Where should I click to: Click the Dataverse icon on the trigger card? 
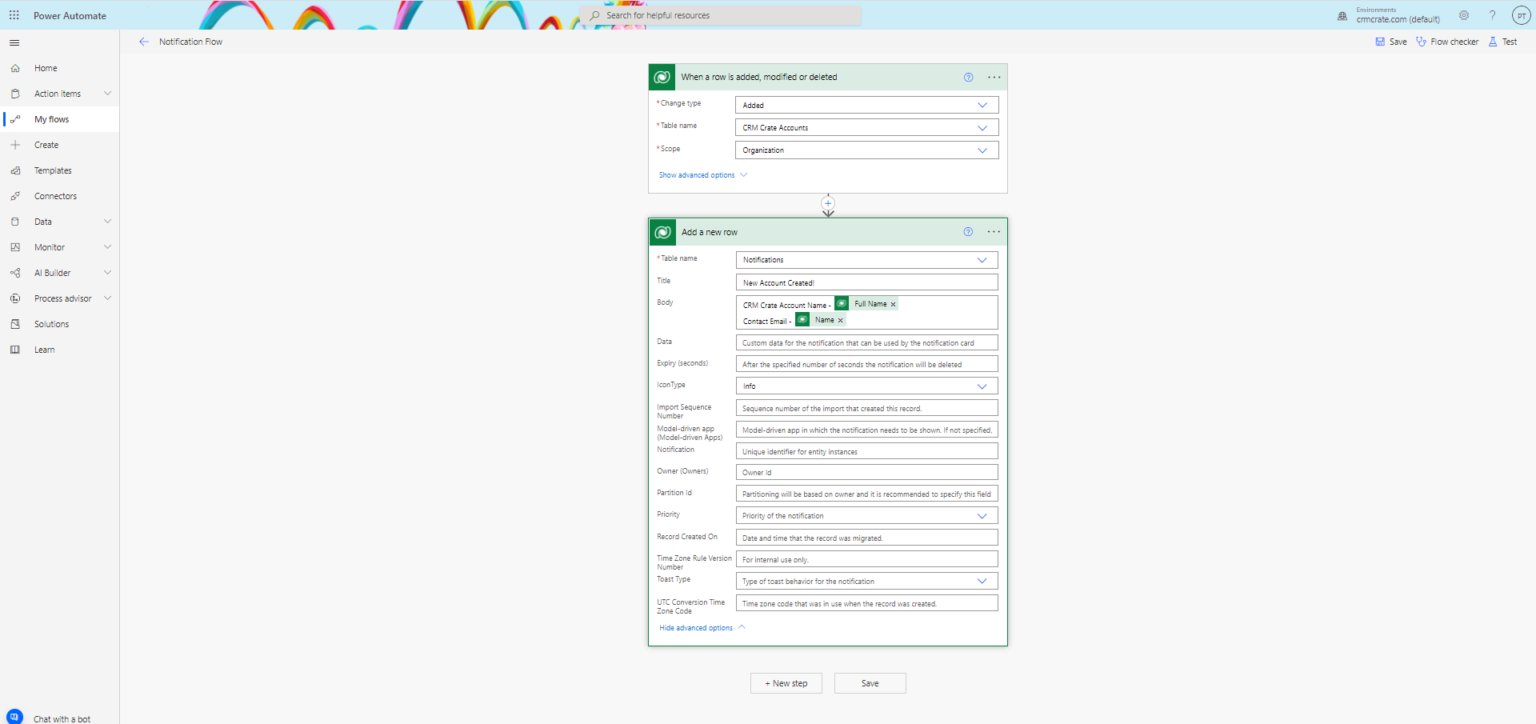click(x=662, y=76)
